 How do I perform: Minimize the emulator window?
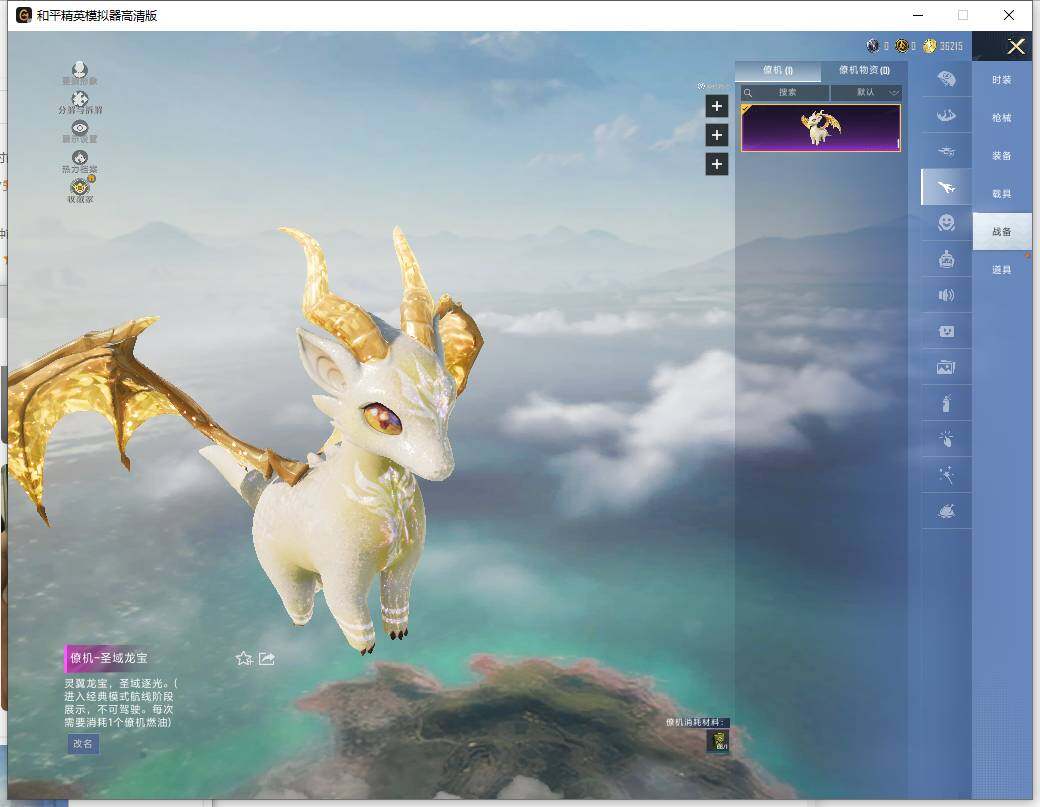[918, 15]
